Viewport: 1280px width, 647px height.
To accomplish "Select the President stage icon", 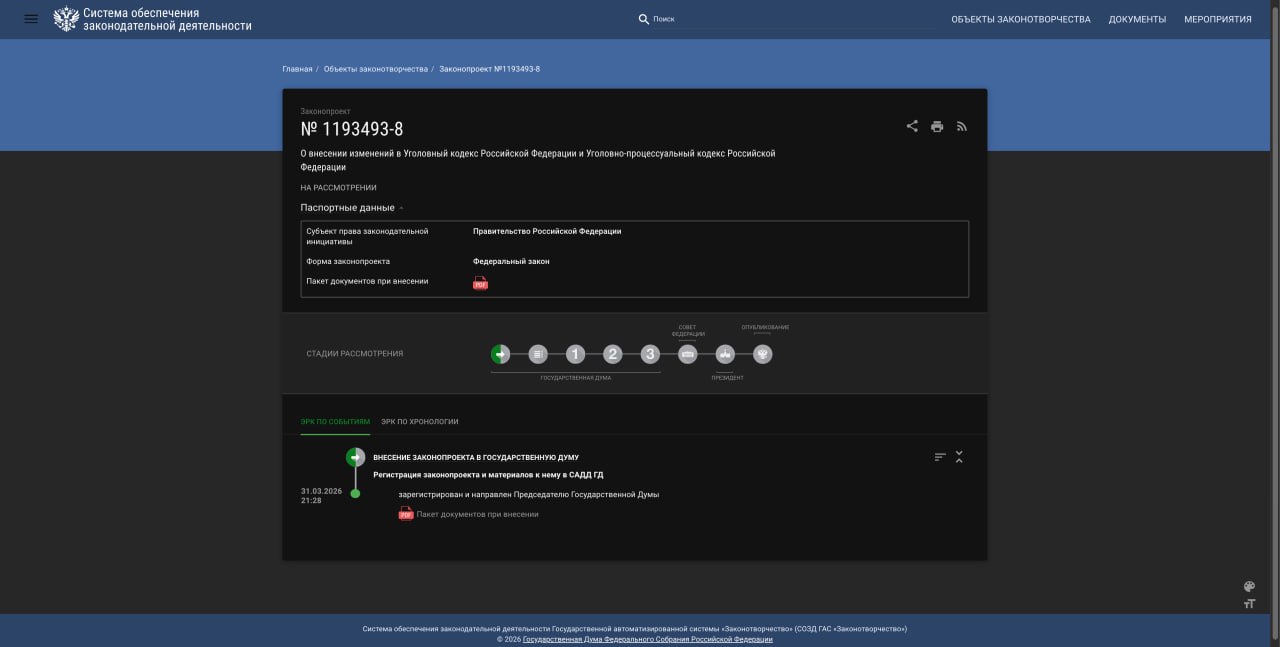I will coord(725,354).
